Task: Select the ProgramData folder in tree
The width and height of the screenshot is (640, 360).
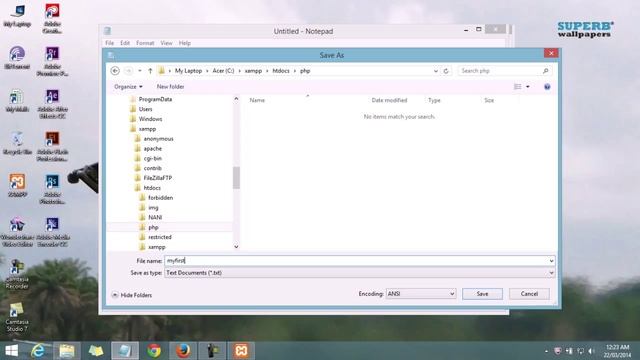Action: pyautogui.click(x=155, y=99)
